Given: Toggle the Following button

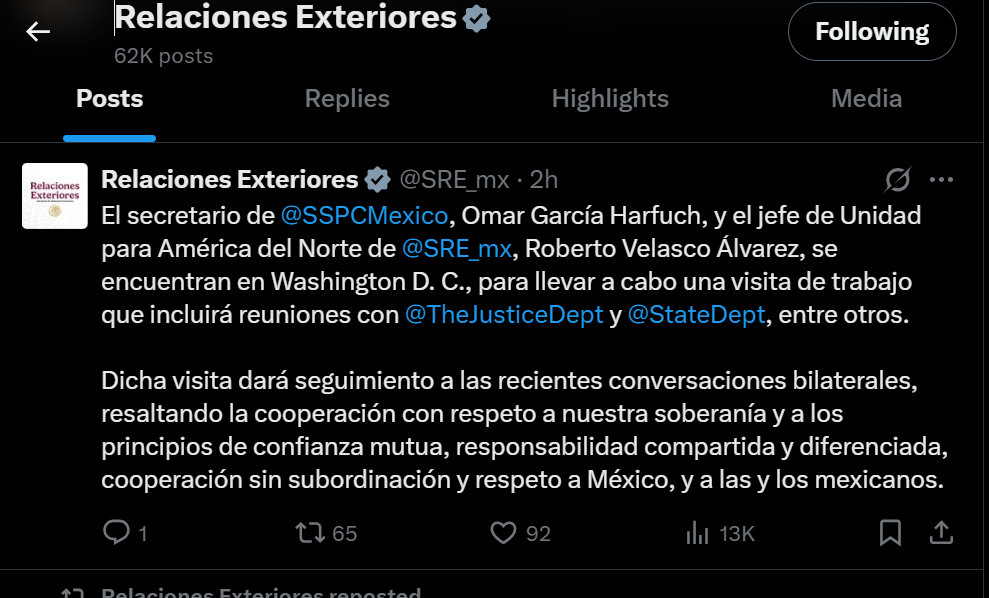Looking at the screenshot, I should (x=871, y=32).
